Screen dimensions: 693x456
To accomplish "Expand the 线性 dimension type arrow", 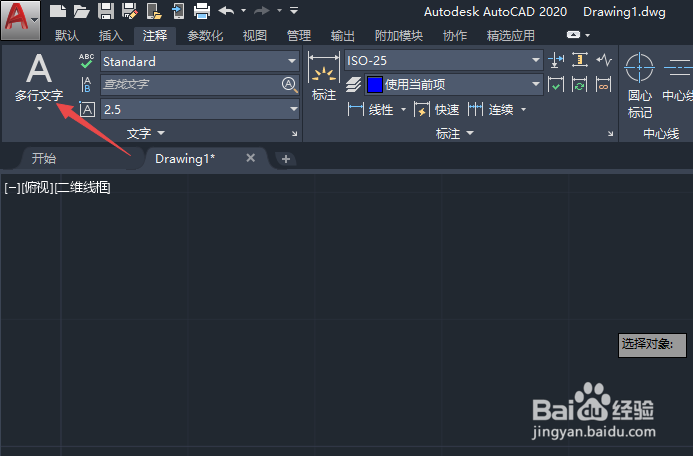I will coord(403,109).
